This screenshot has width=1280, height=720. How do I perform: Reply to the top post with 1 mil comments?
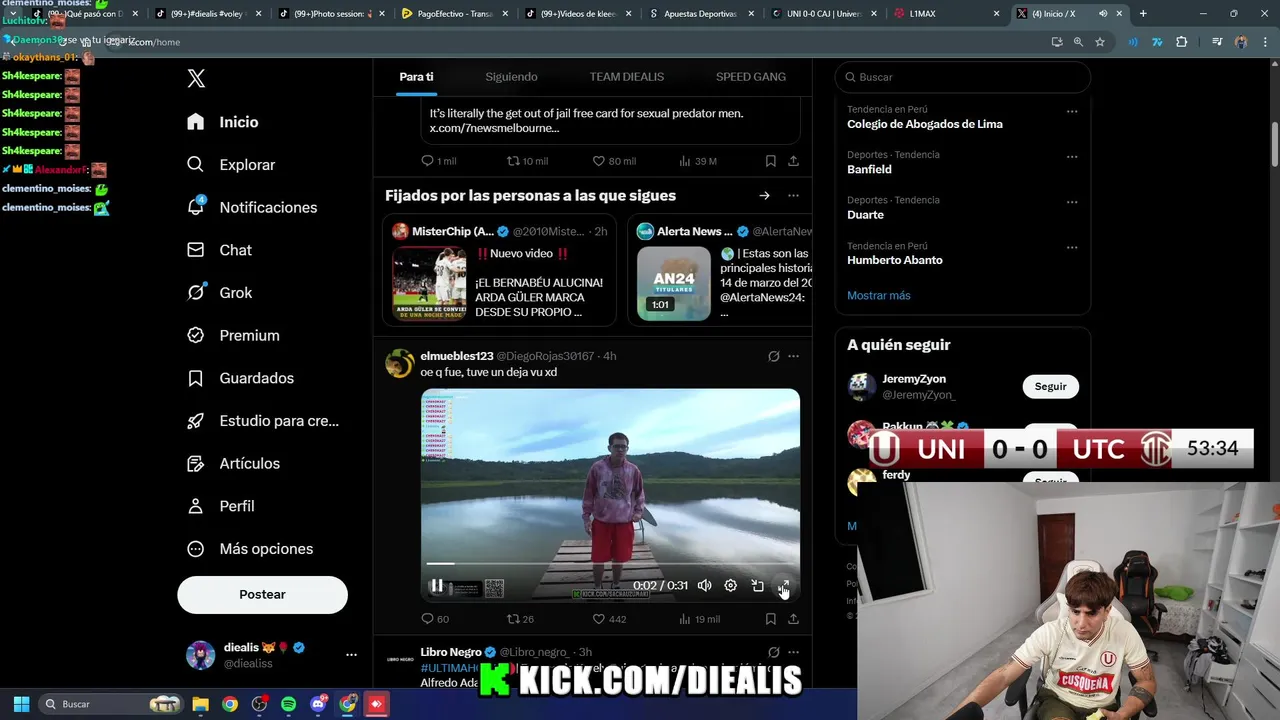[438, 161]
